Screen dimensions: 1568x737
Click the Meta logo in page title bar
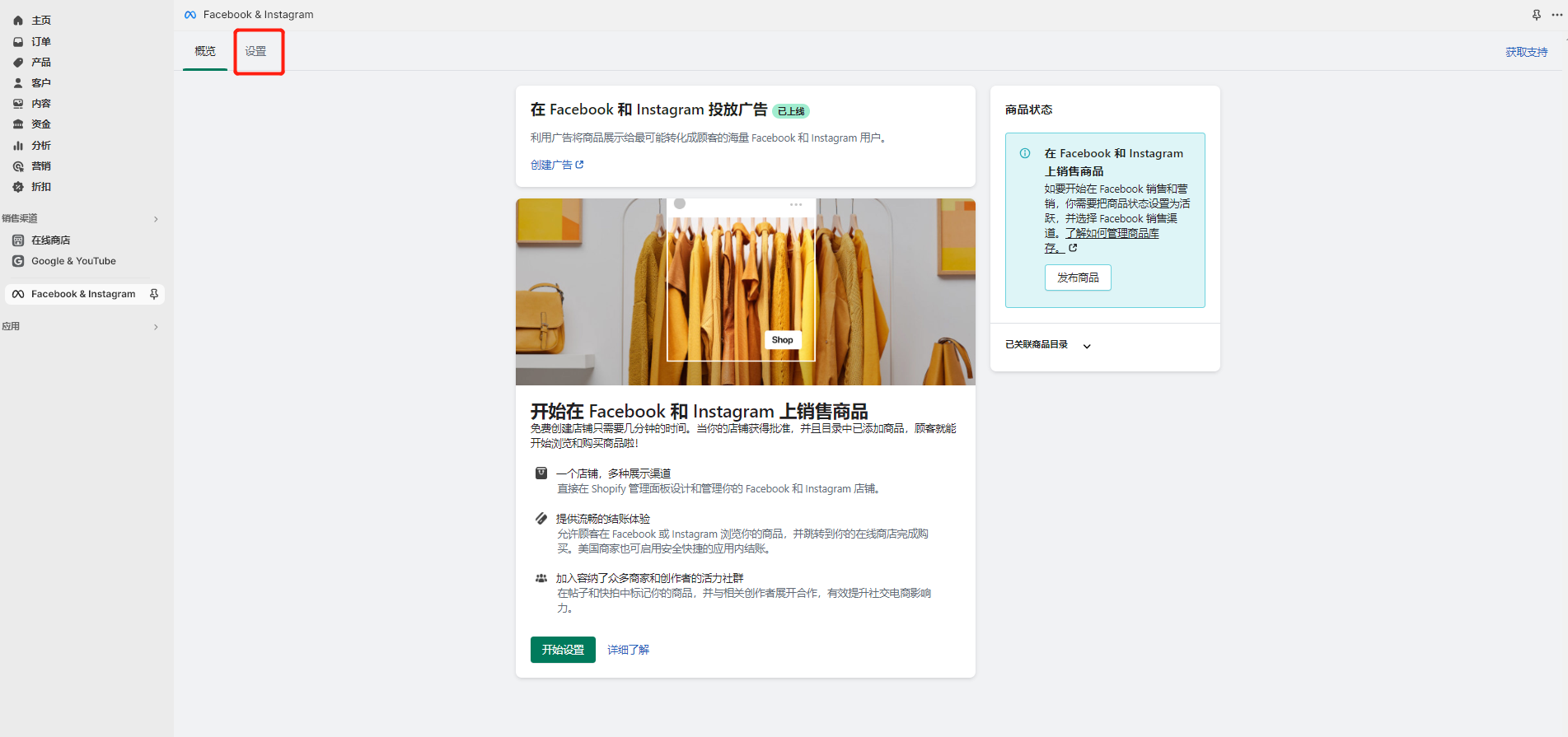(190, 15)
